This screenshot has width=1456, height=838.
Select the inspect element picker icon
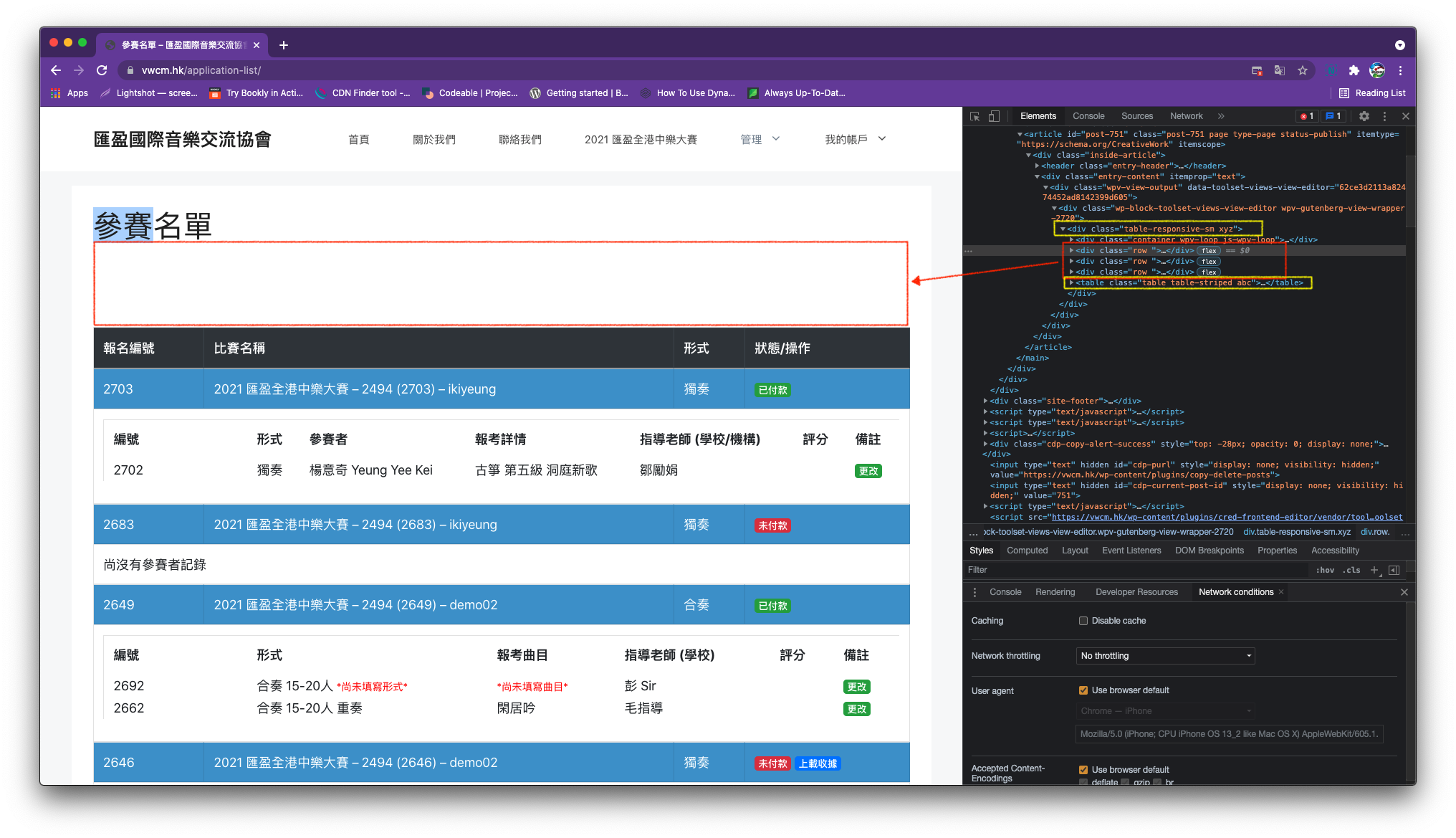pyautogui.click(x=974, y=116)
